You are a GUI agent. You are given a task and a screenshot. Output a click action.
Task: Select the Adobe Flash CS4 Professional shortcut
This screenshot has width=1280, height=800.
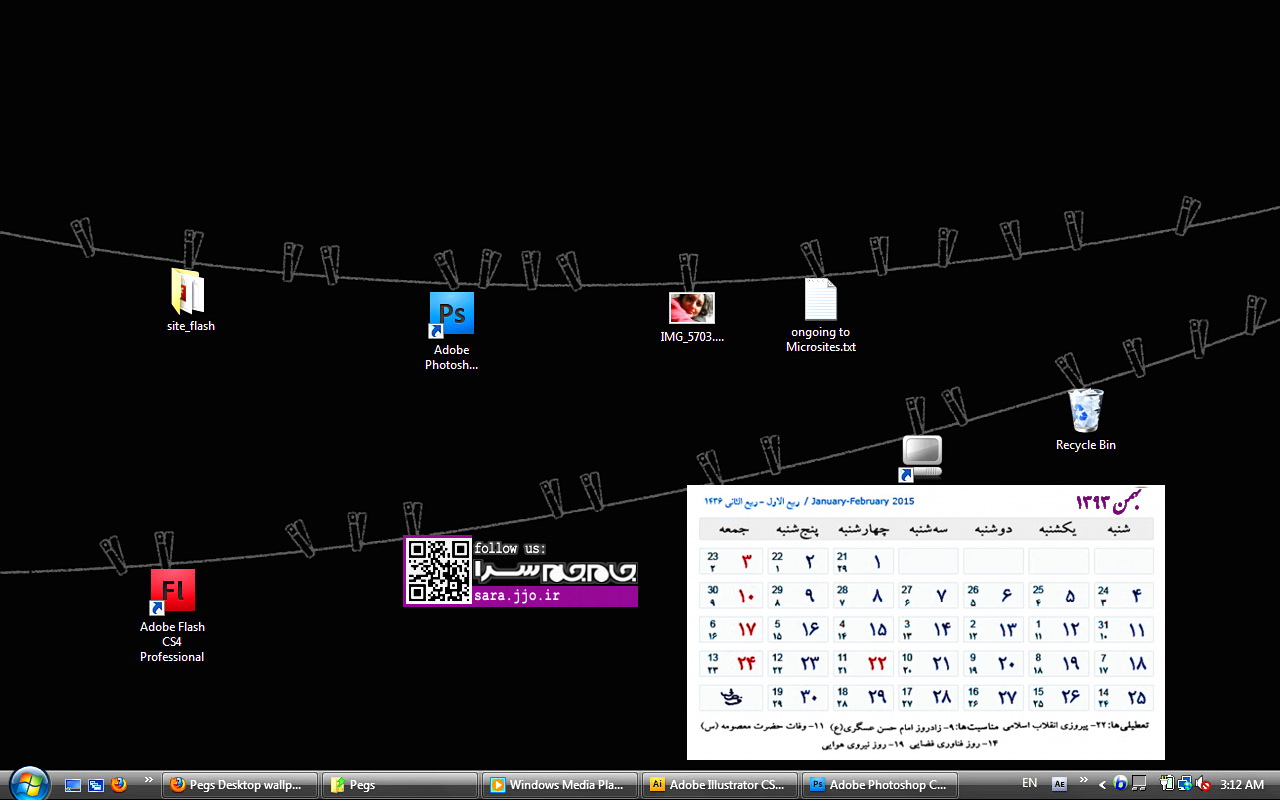172,591
